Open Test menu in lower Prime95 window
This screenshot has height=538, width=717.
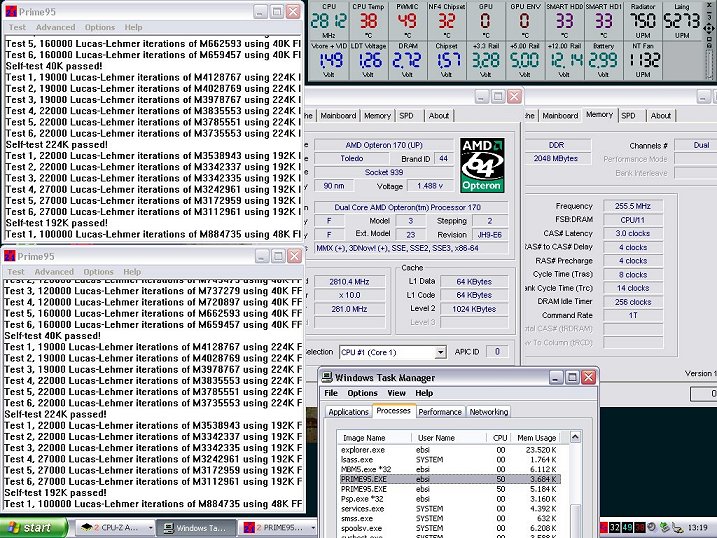click(x=16, y=272)
